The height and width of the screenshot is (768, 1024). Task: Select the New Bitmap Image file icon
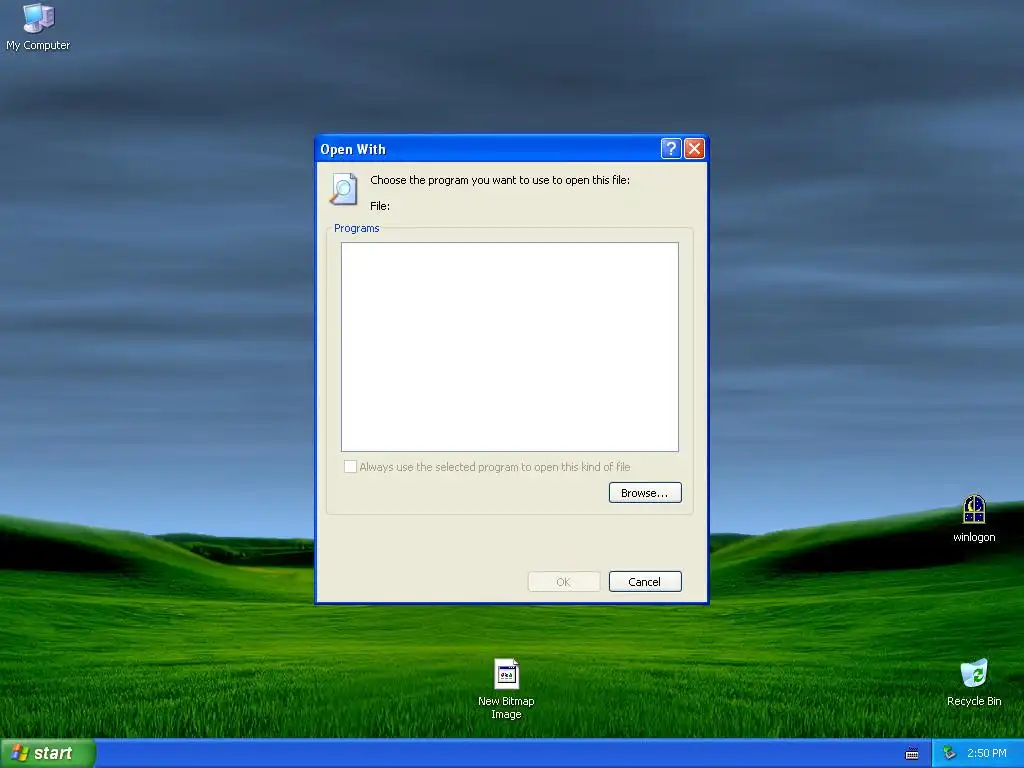(x=506, y=688)
